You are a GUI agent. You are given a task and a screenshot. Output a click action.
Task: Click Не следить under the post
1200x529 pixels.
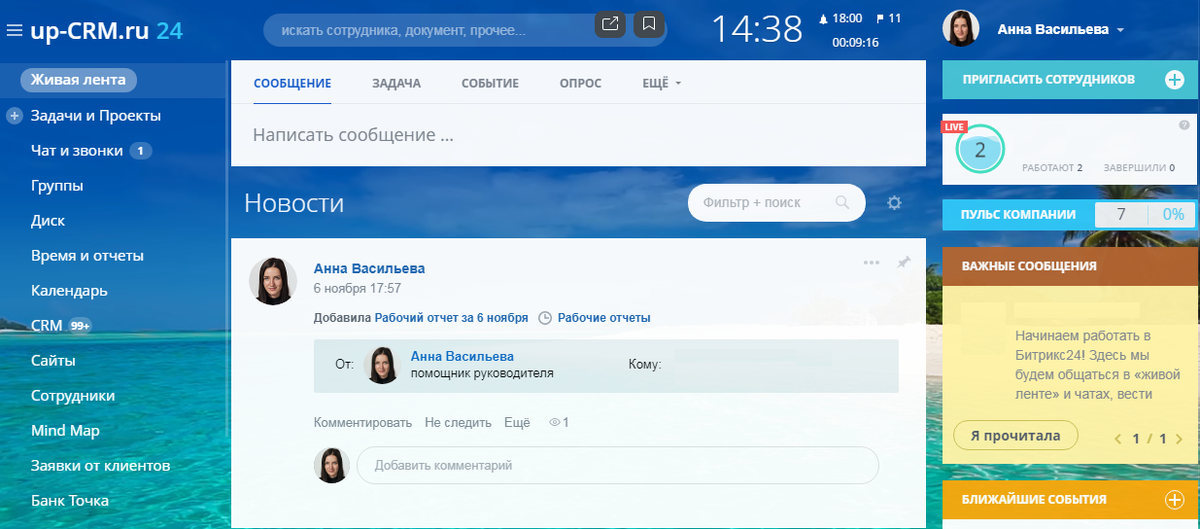458,423
